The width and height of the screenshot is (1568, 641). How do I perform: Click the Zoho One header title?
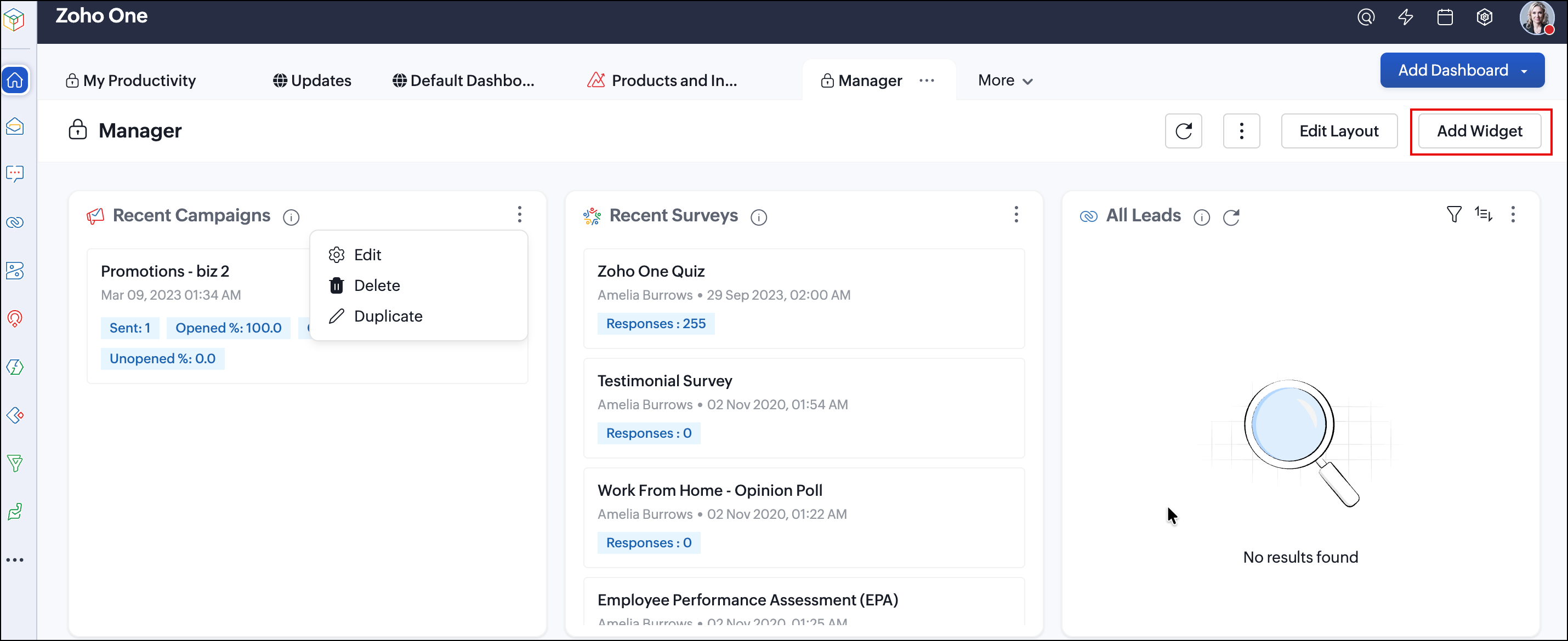coord(101,16)
